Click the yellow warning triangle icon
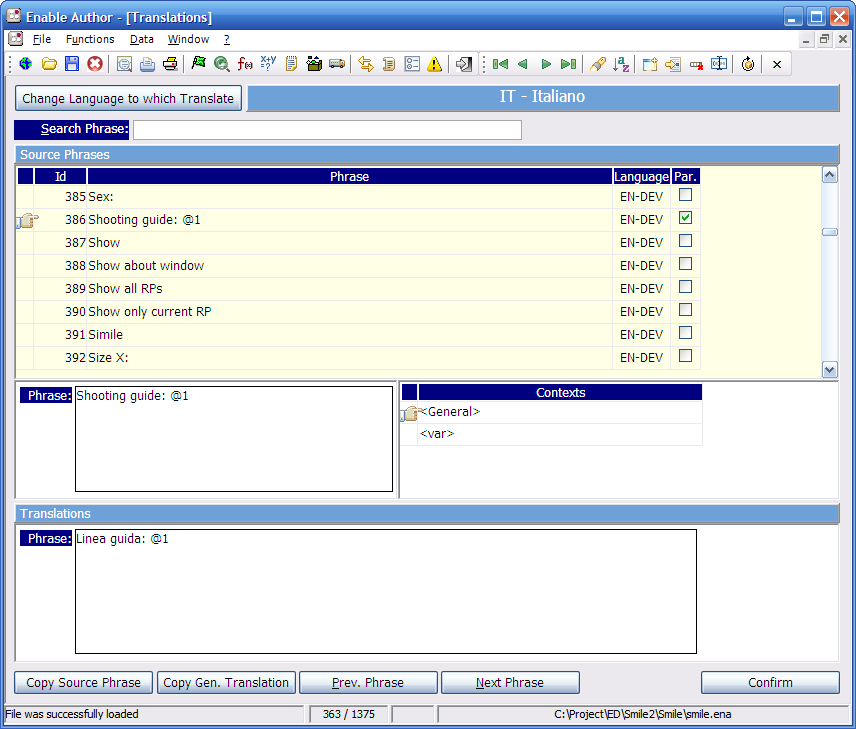The image size is (856, 729). point(434,64)
